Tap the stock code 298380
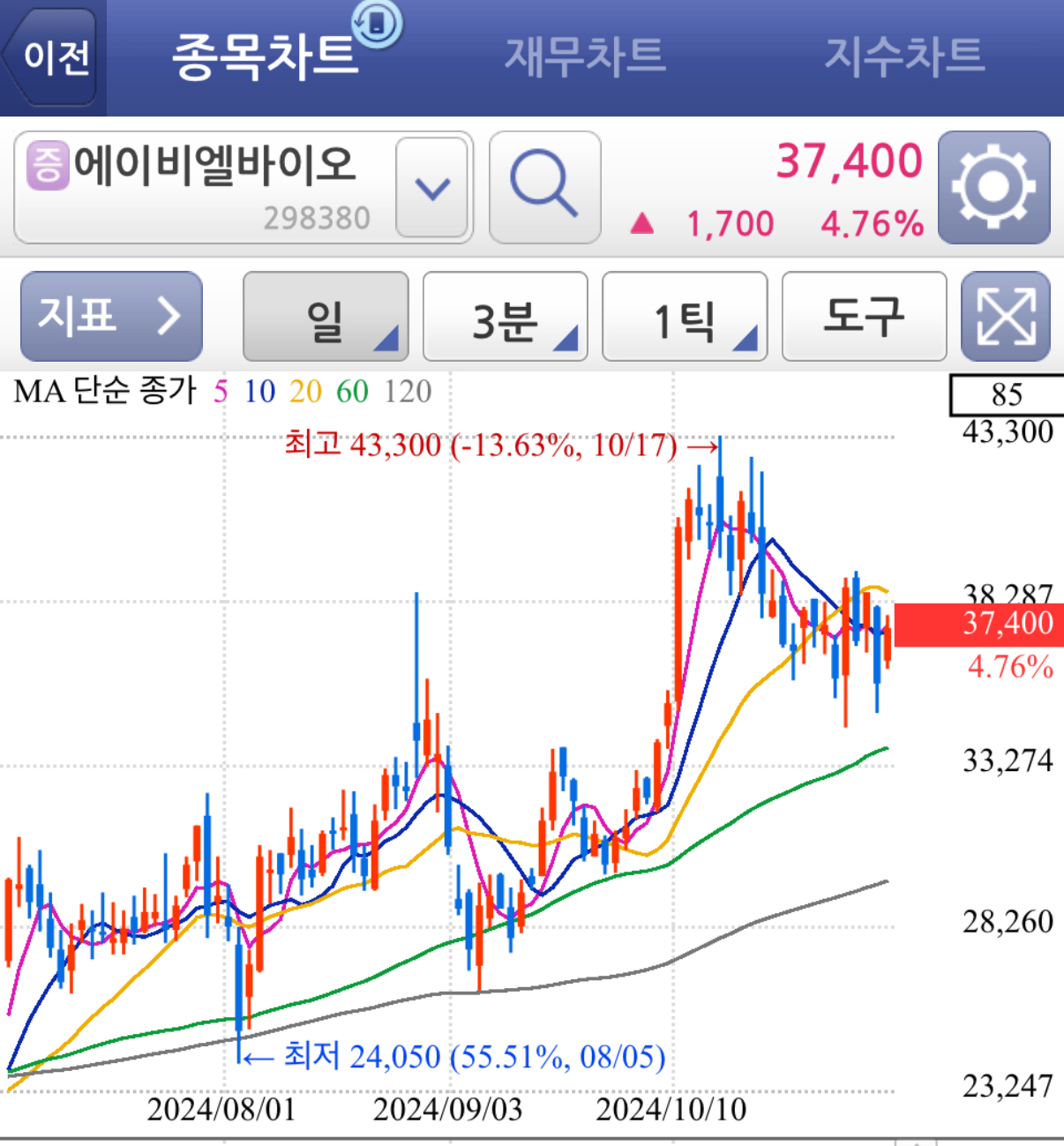This screenshot has width=1064, height=1146. [317, 218]
